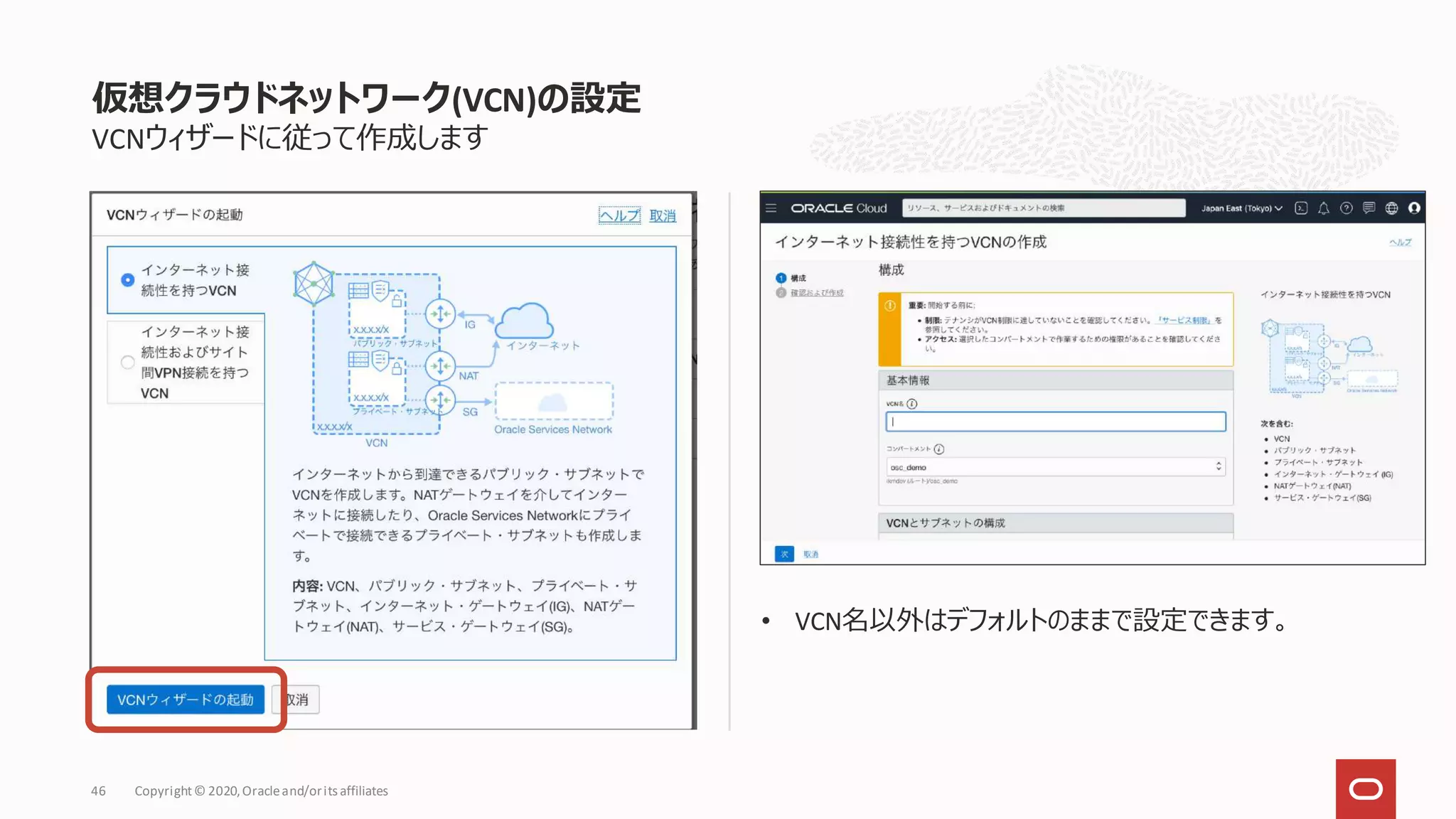Click the 'インターネット・ゲートウェイ (IG)' list item

(x=1334, y=474)
